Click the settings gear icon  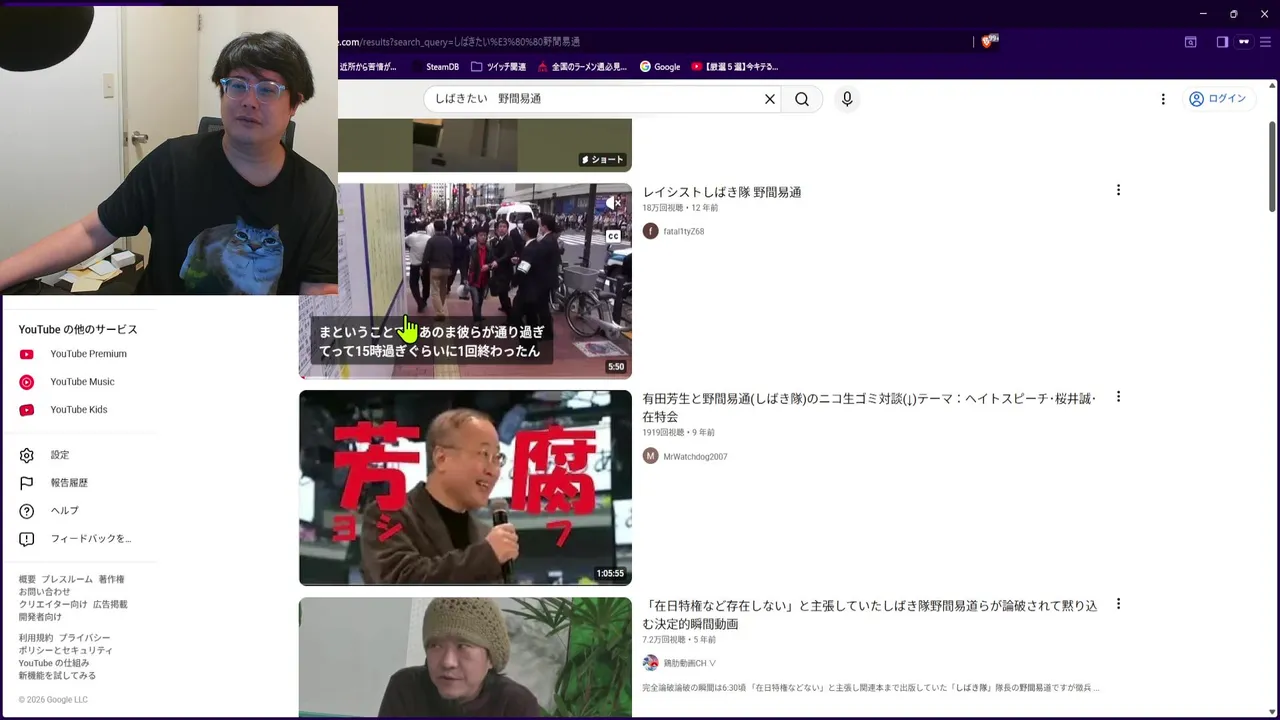pyautogui.click(x=27, y=455)
